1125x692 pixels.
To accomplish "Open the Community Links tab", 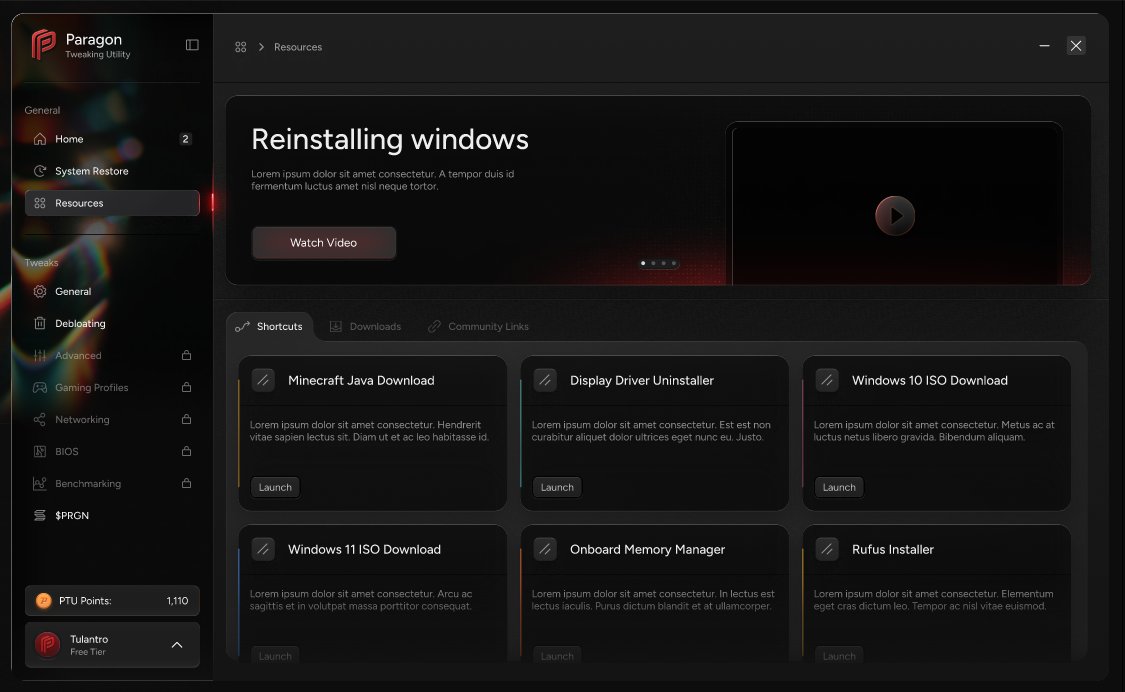I will point(479,327).
